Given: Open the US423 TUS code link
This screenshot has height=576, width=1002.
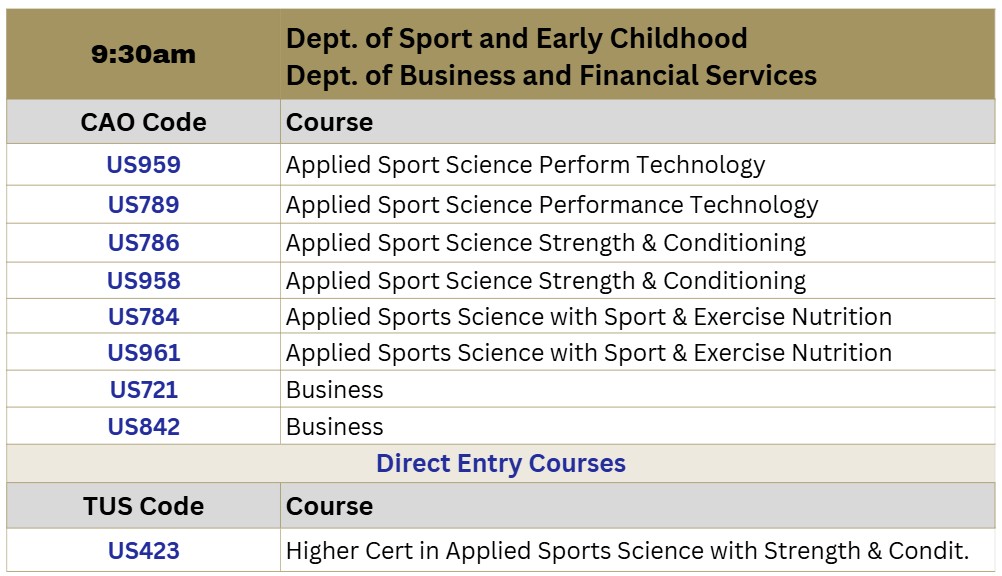Looking at the screenshot, I should point(144,551).
